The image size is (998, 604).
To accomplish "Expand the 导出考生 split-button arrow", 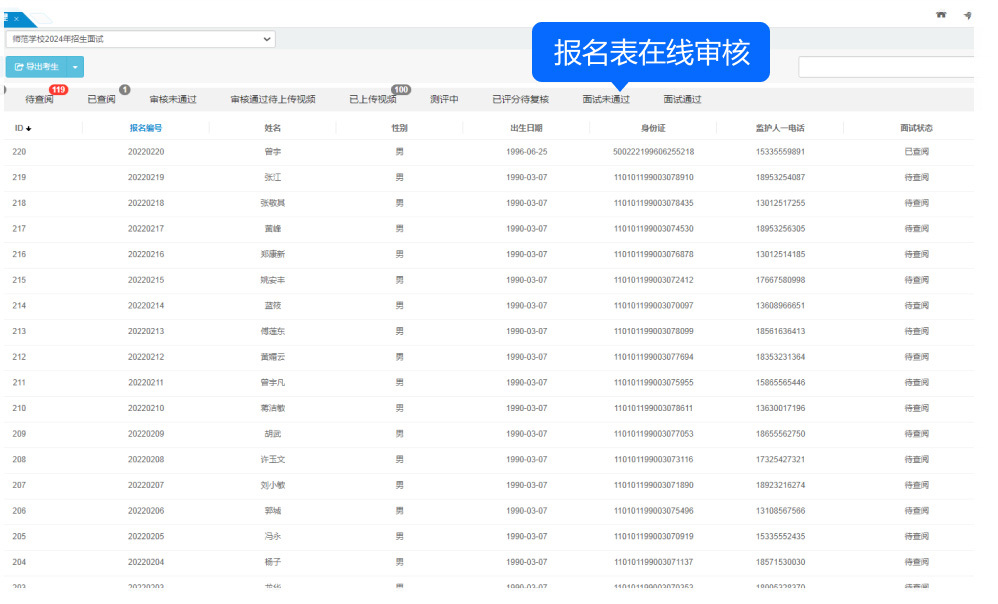I will click(x=76, y=67).
